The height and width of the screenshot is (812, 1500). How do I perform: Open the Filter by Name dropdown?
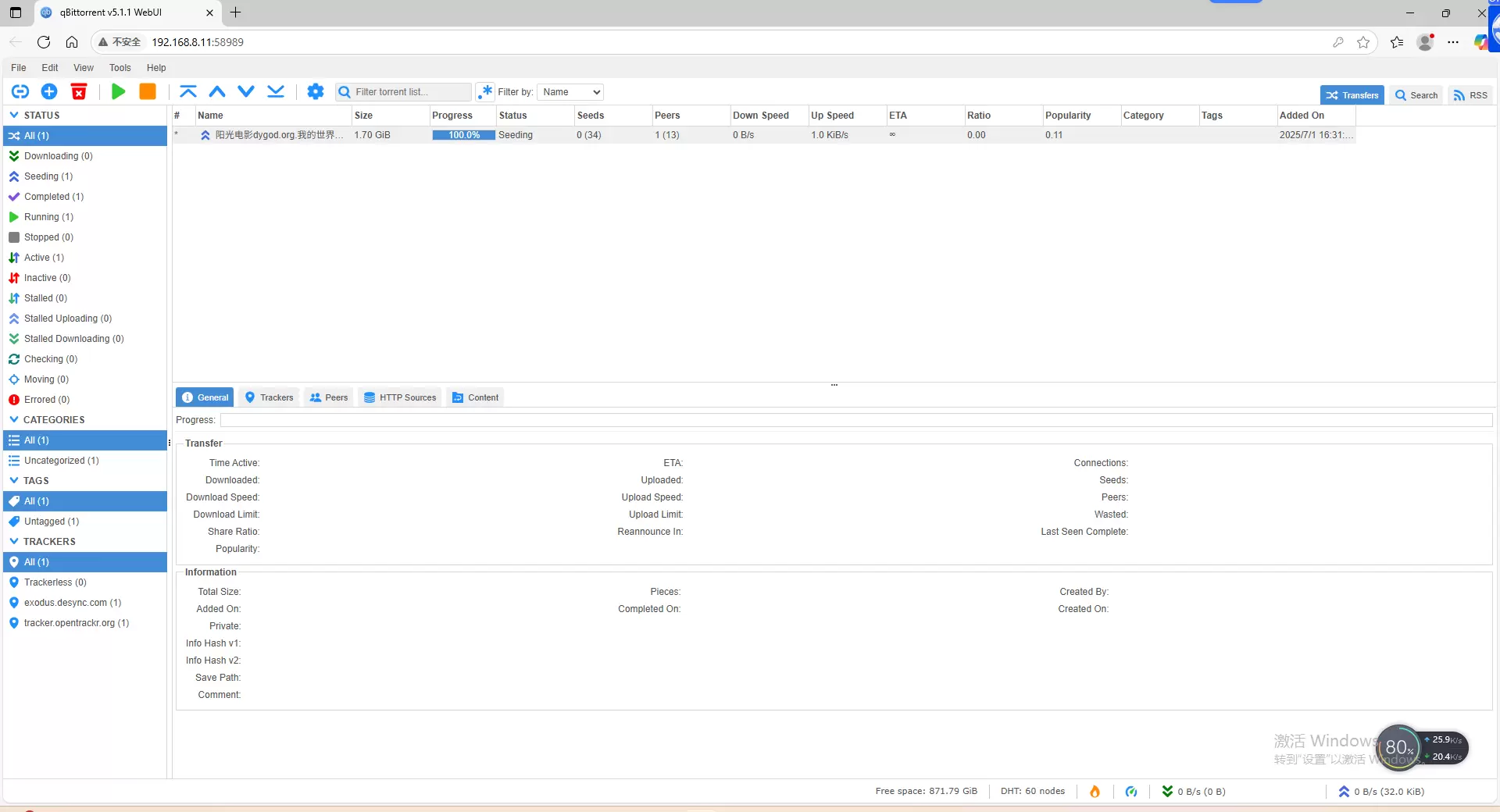pos(570,92)
